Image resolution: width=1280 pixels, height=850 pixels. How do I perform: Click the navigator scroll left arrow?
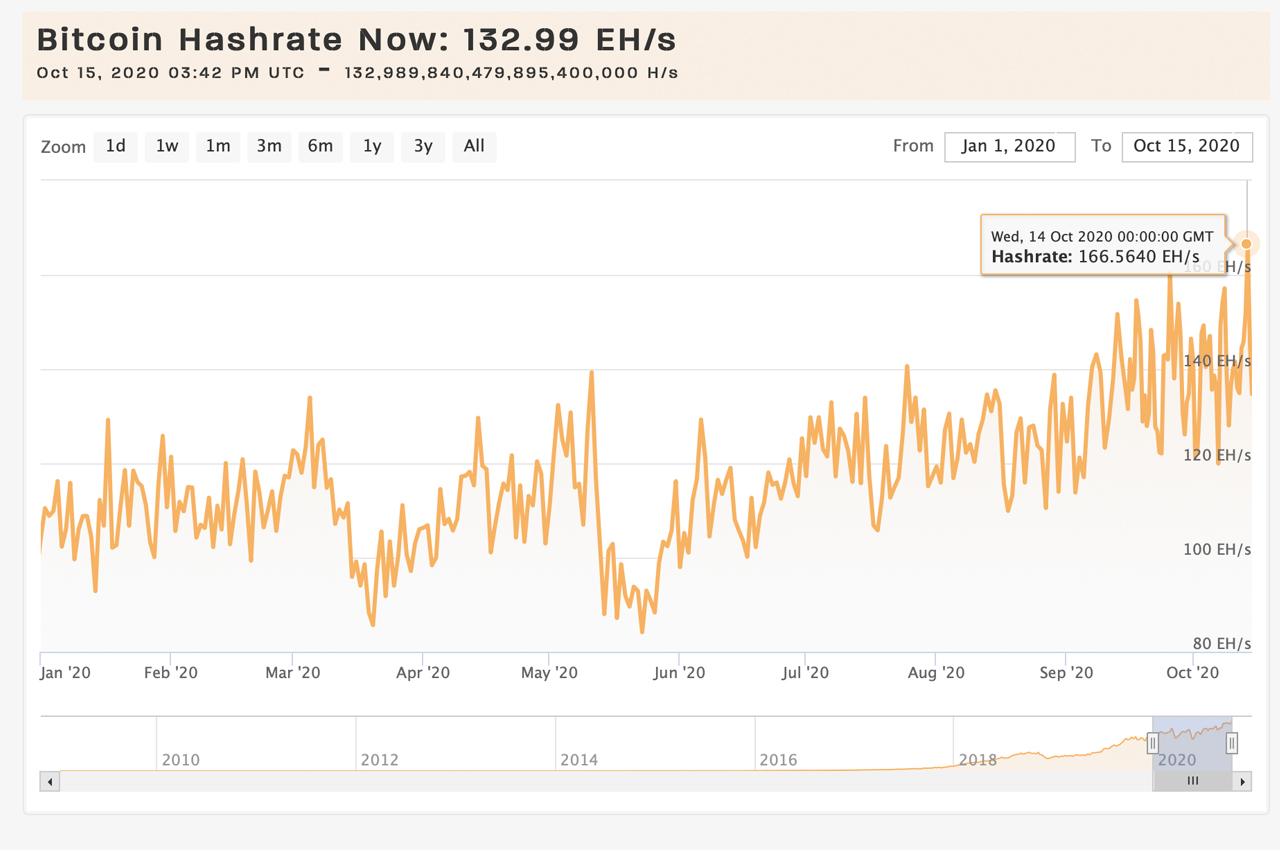tap(49, 782)
